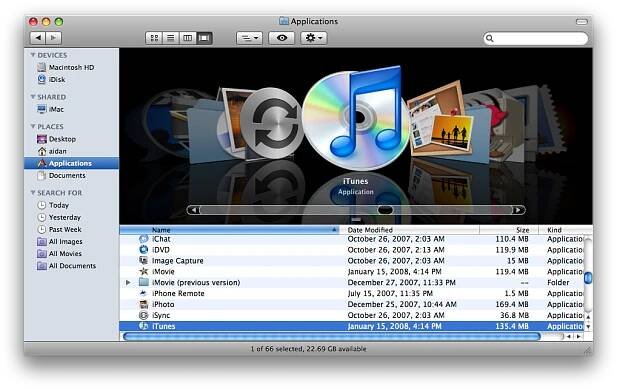Open the Quick Look eye button

click(281, 38)
